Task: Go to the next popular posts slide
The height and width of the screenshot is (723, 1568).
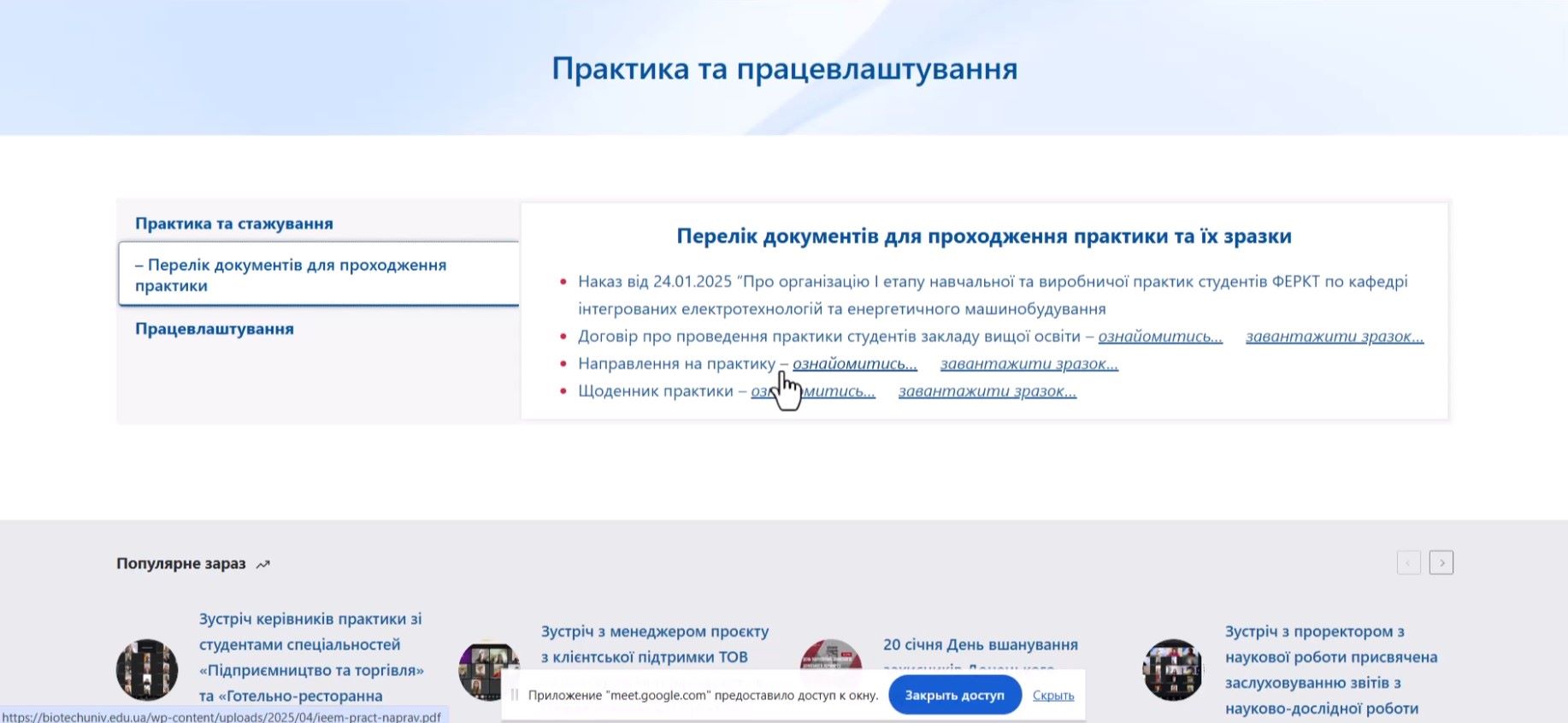Action: (x=1441, y=562)
